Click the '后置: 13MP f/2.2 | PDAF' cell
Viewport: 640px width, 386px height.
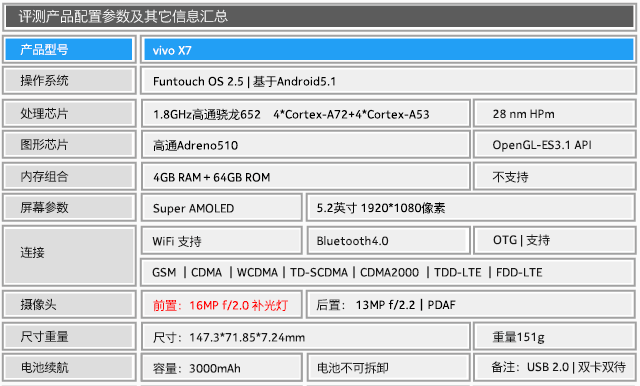[471, 304]
